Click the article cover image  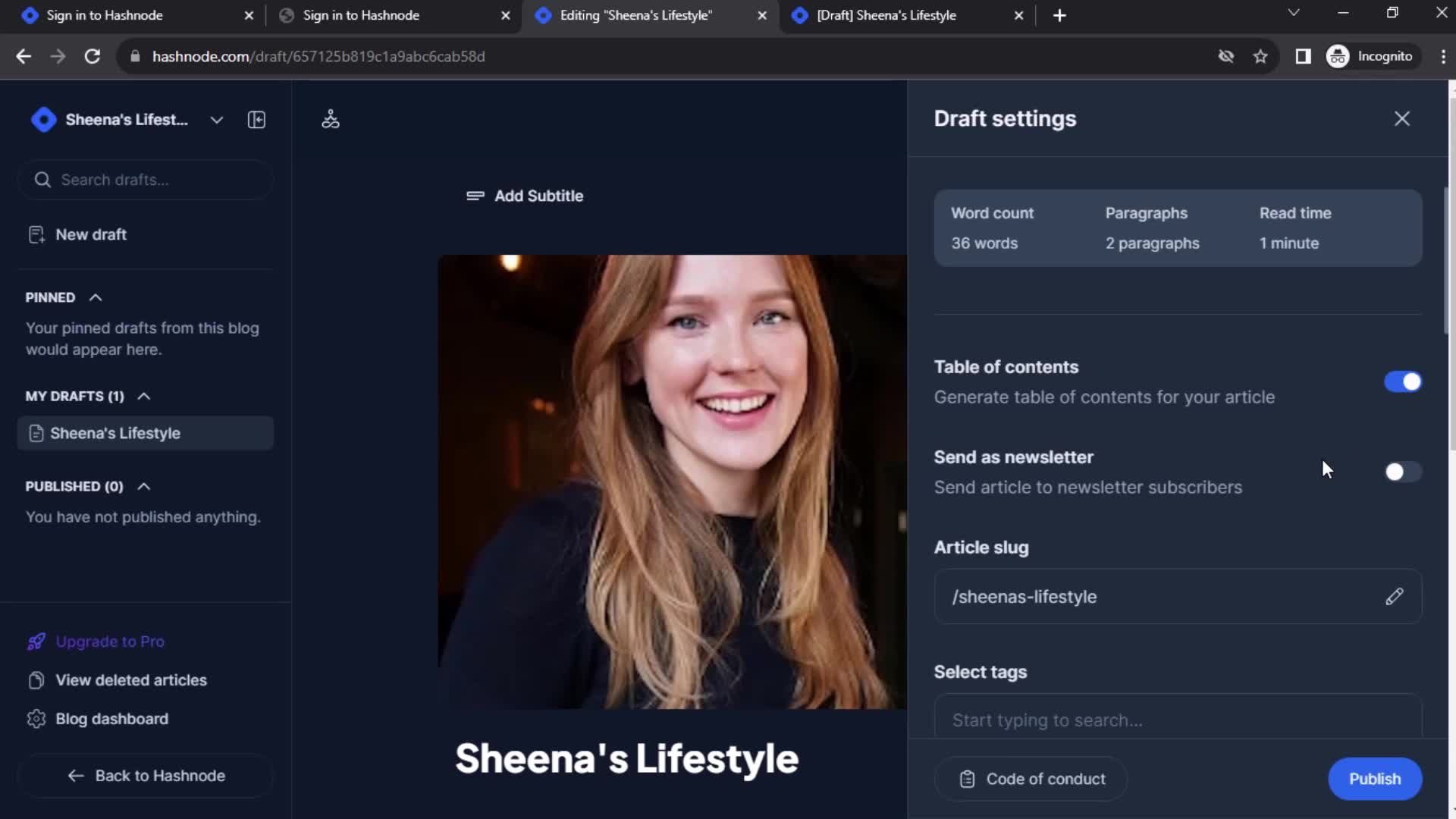click(672, 482)
